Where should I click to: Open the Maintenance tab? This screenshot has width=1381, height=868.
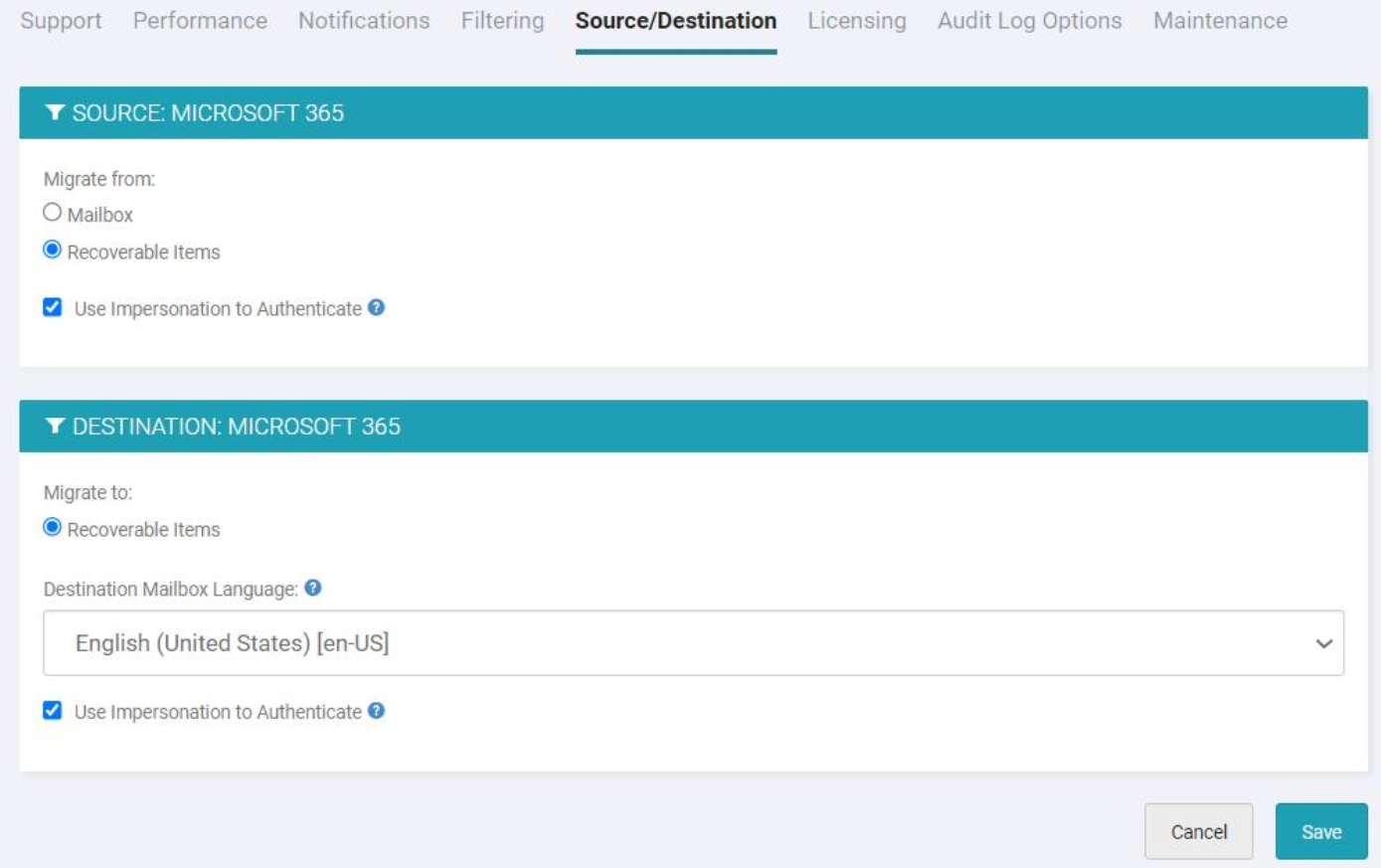1219,21
